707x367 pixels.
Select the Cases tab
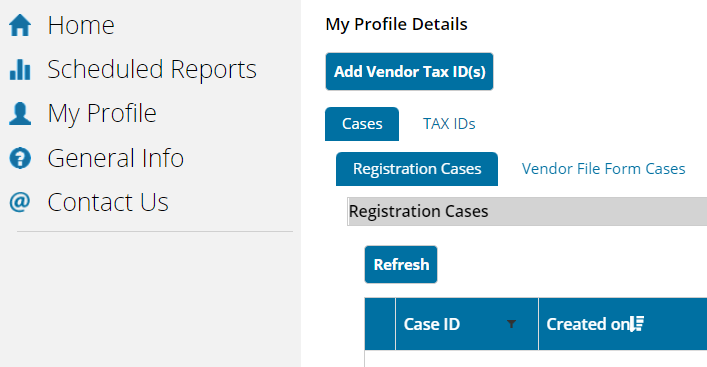click(362, 124)
